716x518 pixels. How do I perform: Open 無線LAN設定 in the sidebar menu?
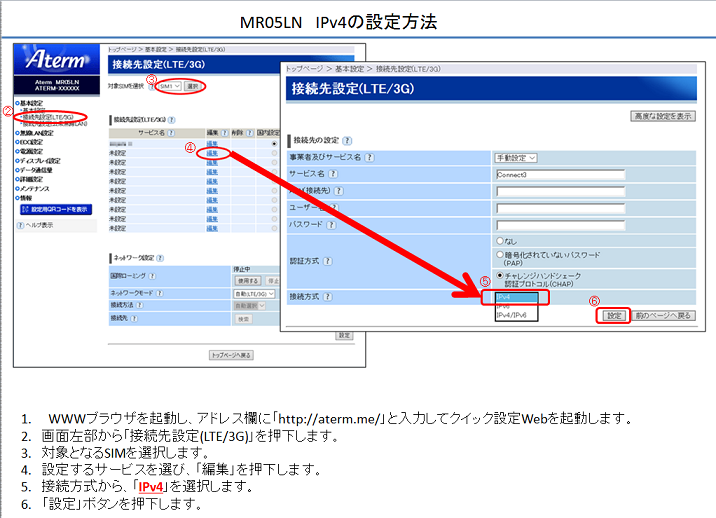[35, 133]
